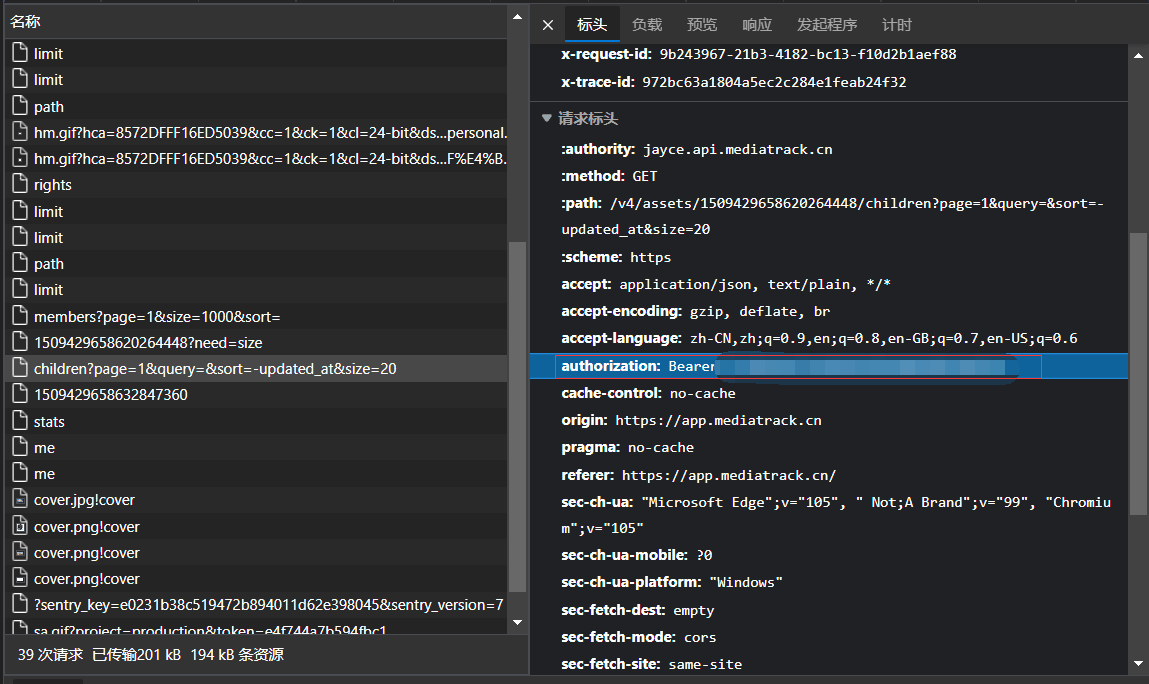
Task: Click the icon beside members?page=1 request
Action: coord(19,316)
